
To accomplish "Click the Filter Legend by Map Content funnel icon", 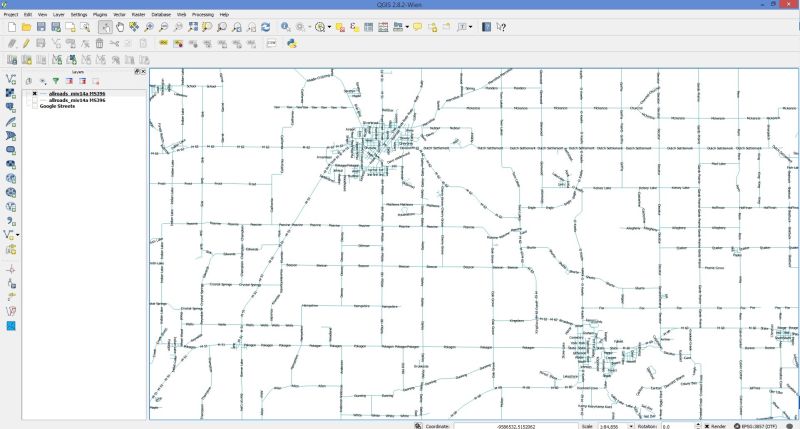I will point(56,81).
